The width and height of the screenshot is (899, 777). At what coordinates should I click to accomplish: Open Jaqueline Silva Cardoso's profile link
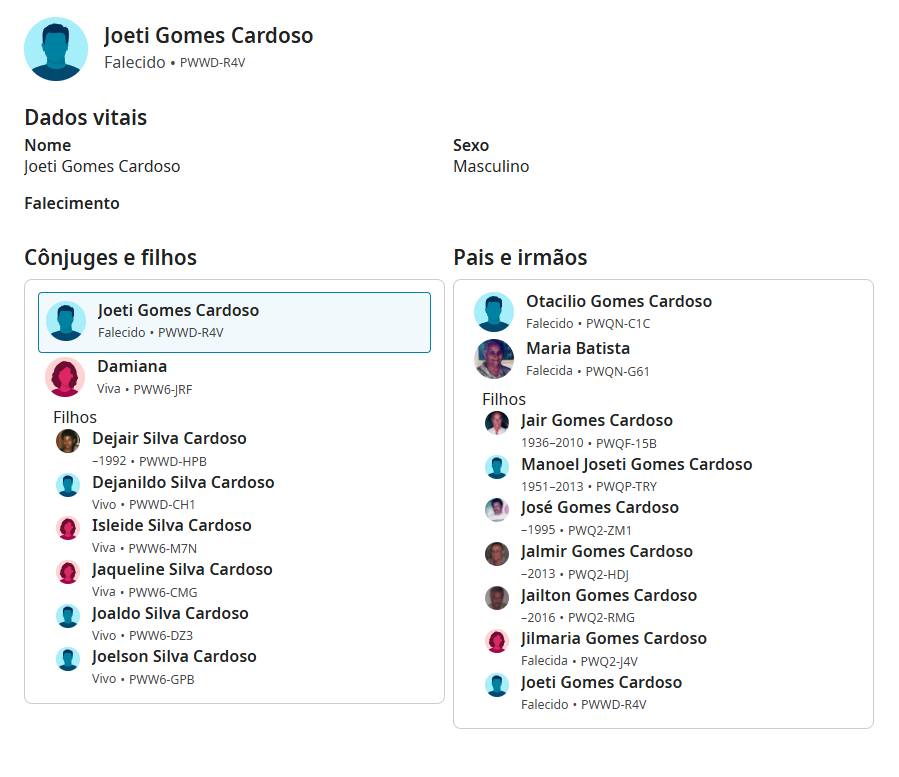182,569
